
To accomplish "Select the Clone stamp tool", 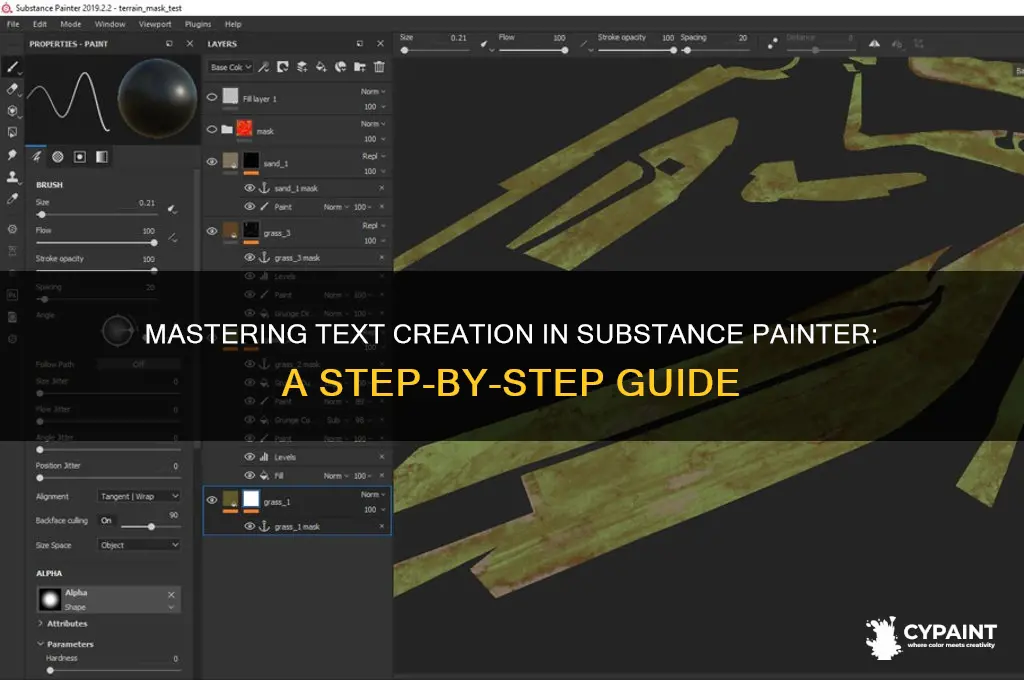I will pos(12,176).
